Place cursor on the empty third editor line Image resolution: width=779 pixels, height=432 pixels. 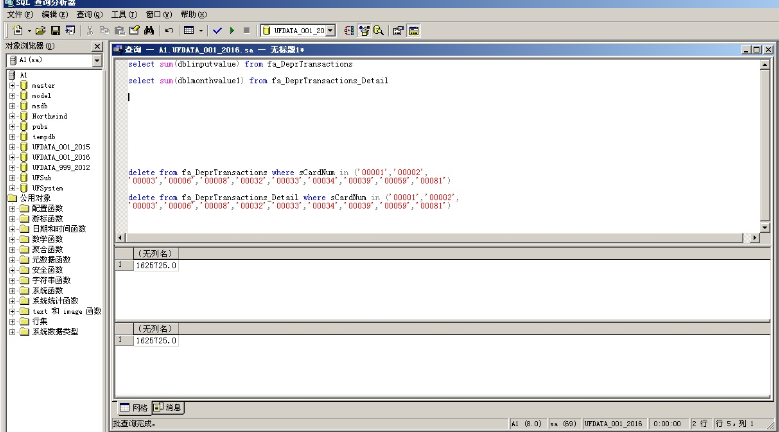tap(442, 97)
